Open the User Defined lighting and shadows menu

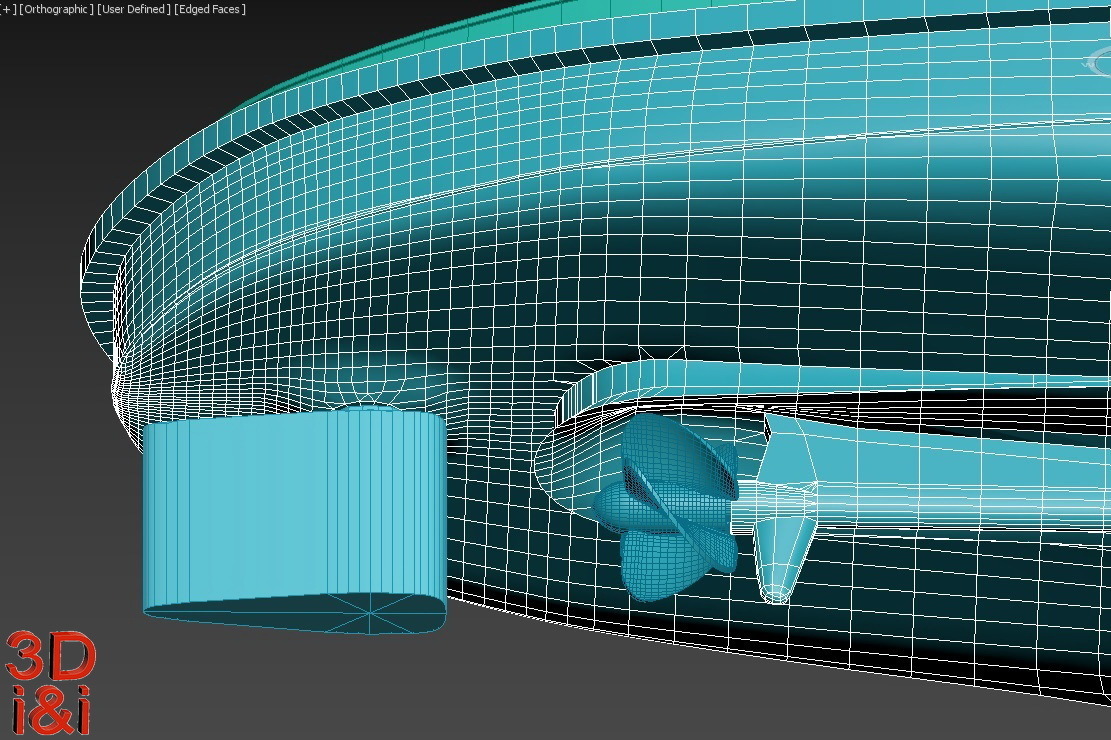click(134, 9)
